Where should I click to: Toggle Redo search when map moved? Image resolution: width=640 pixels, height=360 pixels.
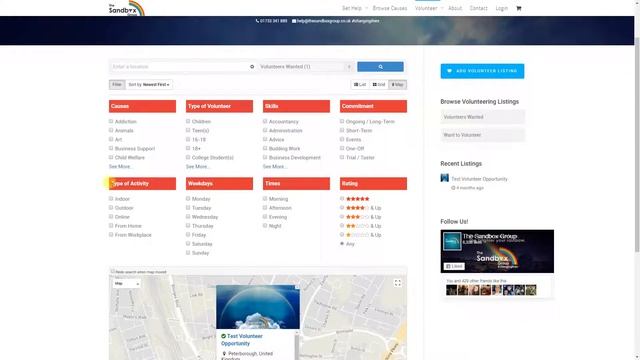[113, 271]
